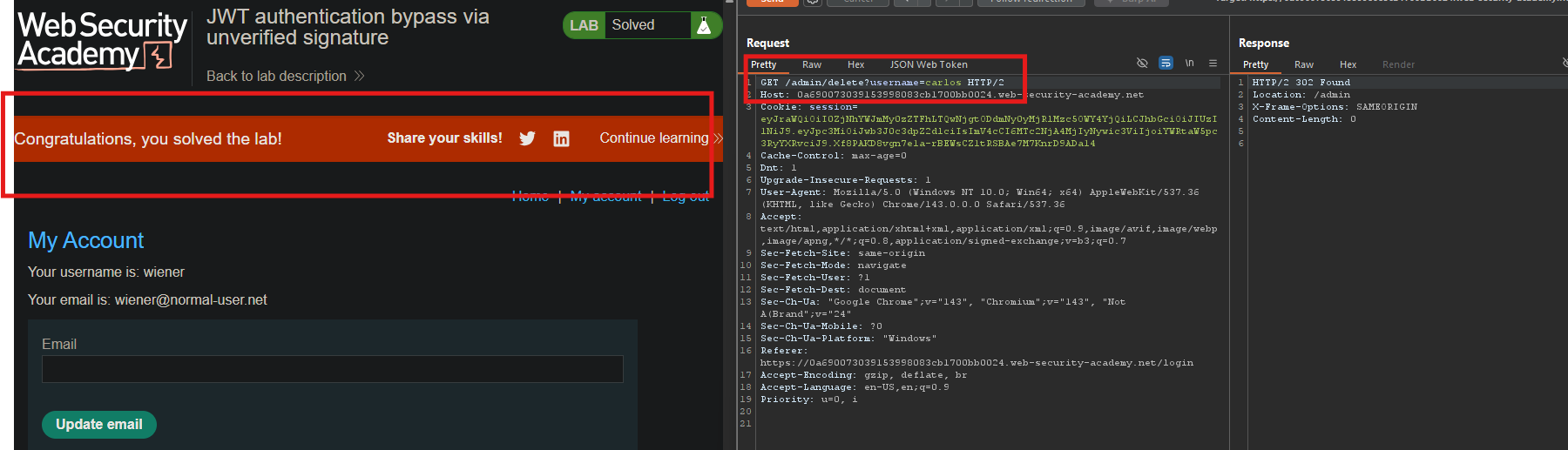
Task: Click the Response panel title
Action: click(x=1264, y=43)
